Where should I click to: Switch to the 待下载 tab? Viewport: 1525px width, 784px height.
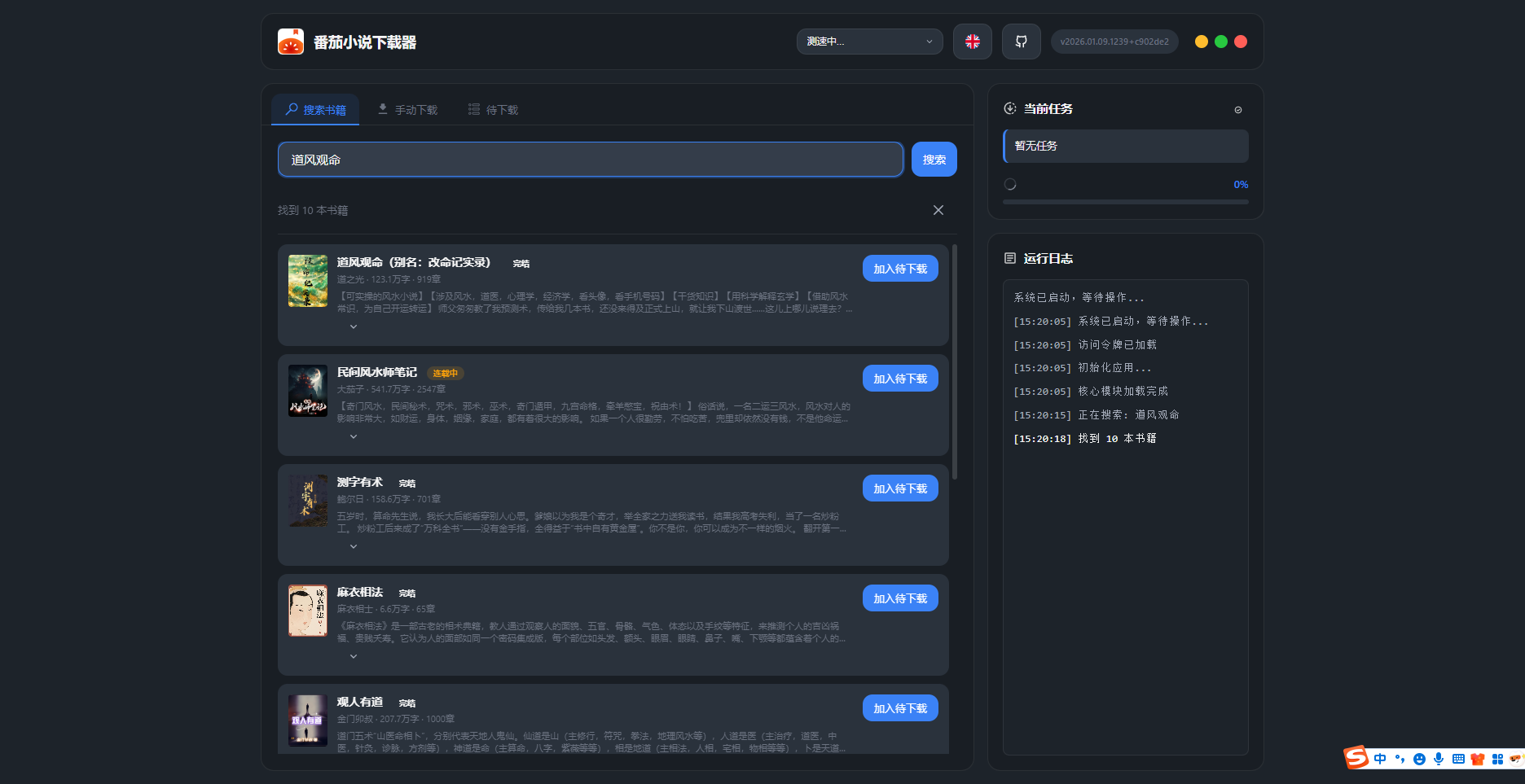(493, 110)
